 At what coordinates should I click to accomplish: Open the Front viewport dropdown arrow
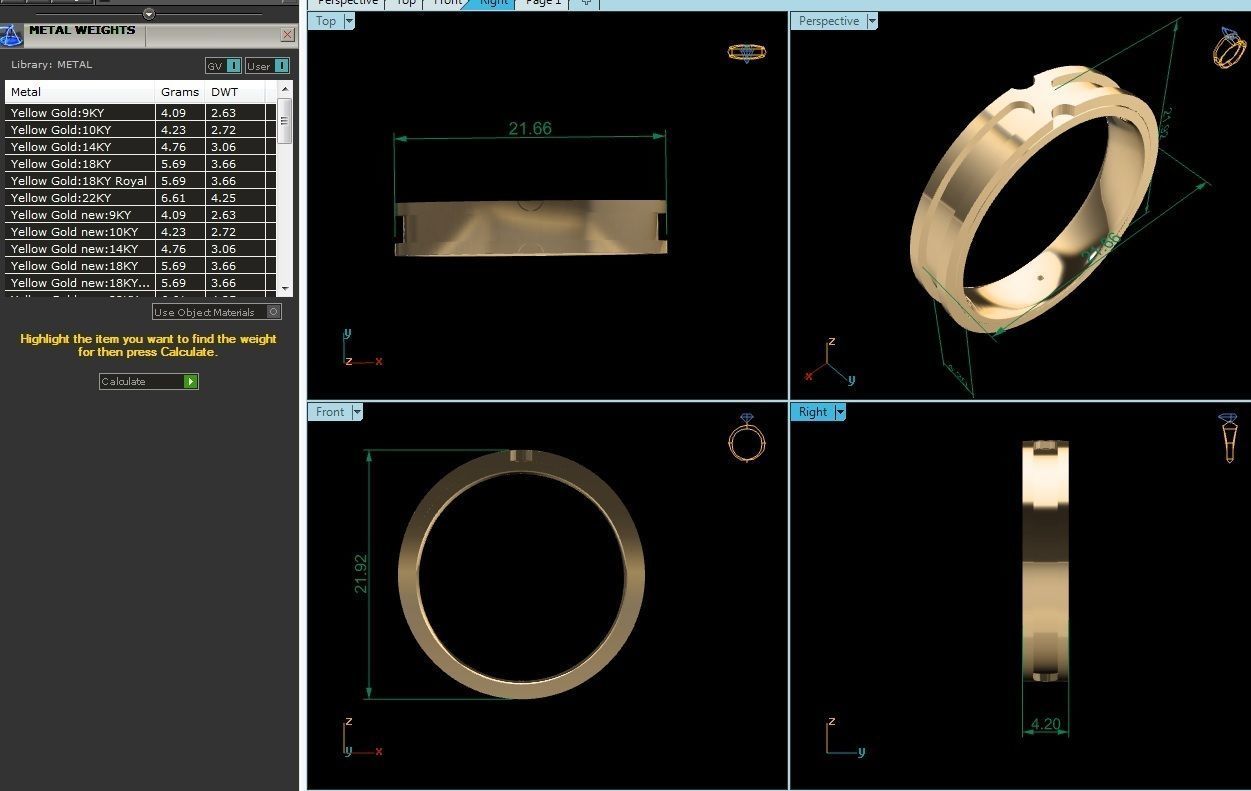[x=357, y=412]
